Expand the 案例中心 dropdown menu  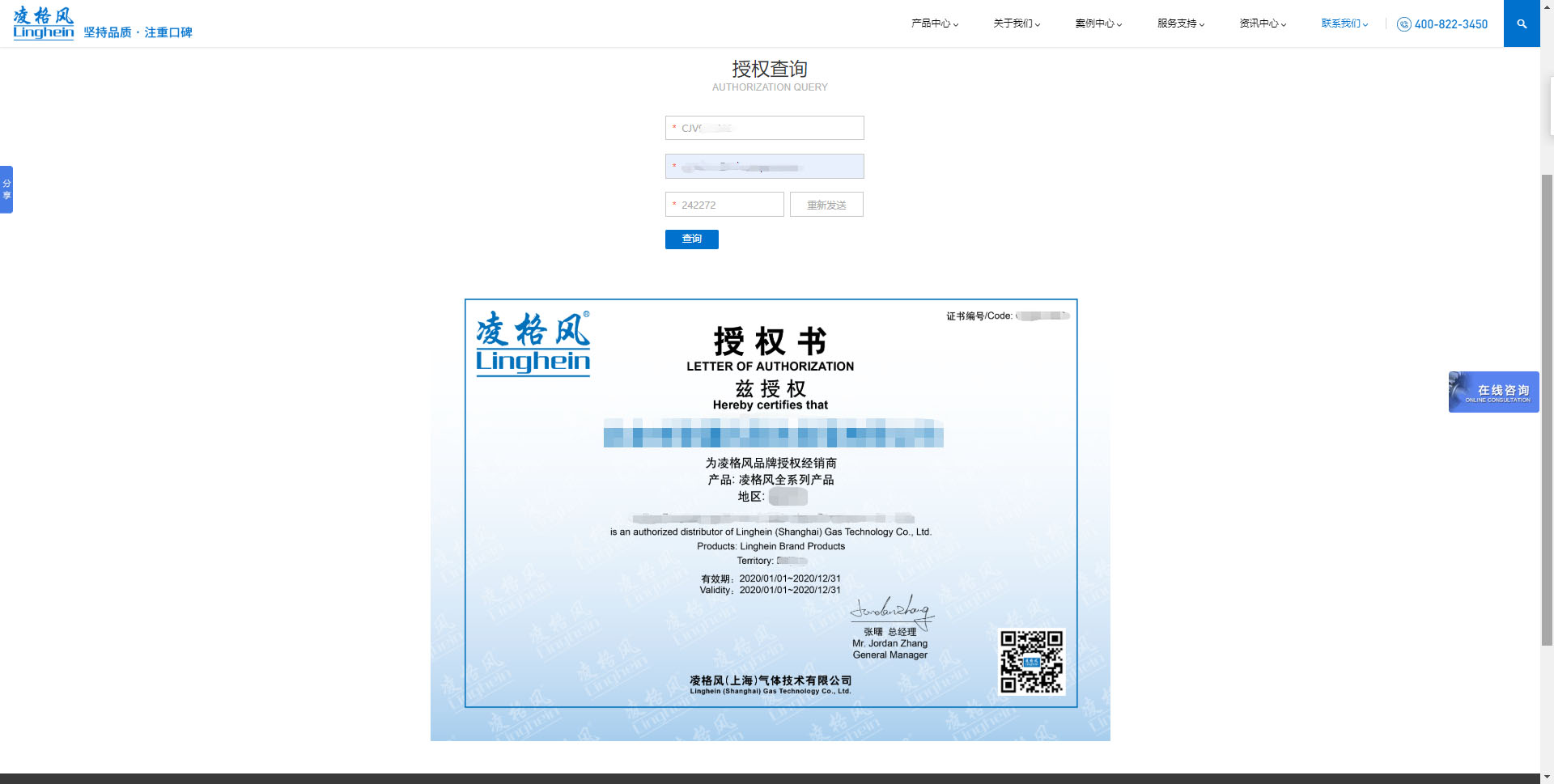(1098, 23)
